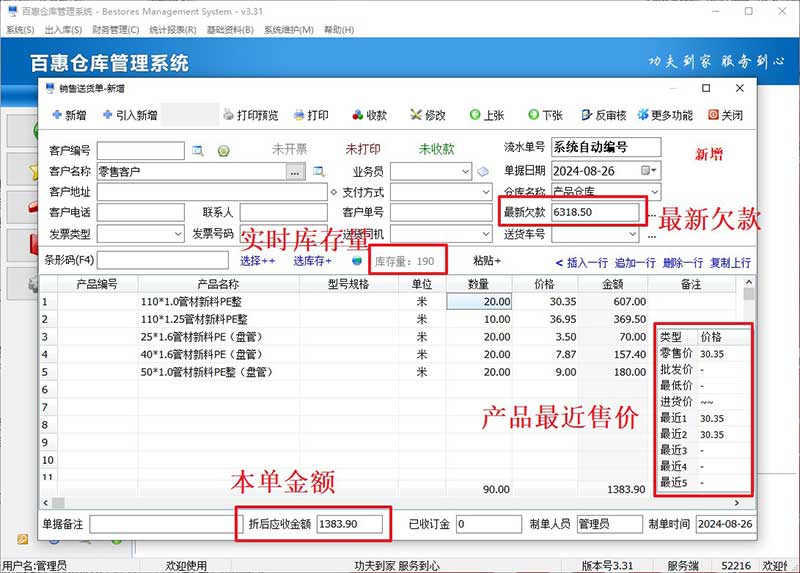The height and width of the screenshot is (573, 800).
Task: Click the 修改 edit button
Action: point(429,115)
